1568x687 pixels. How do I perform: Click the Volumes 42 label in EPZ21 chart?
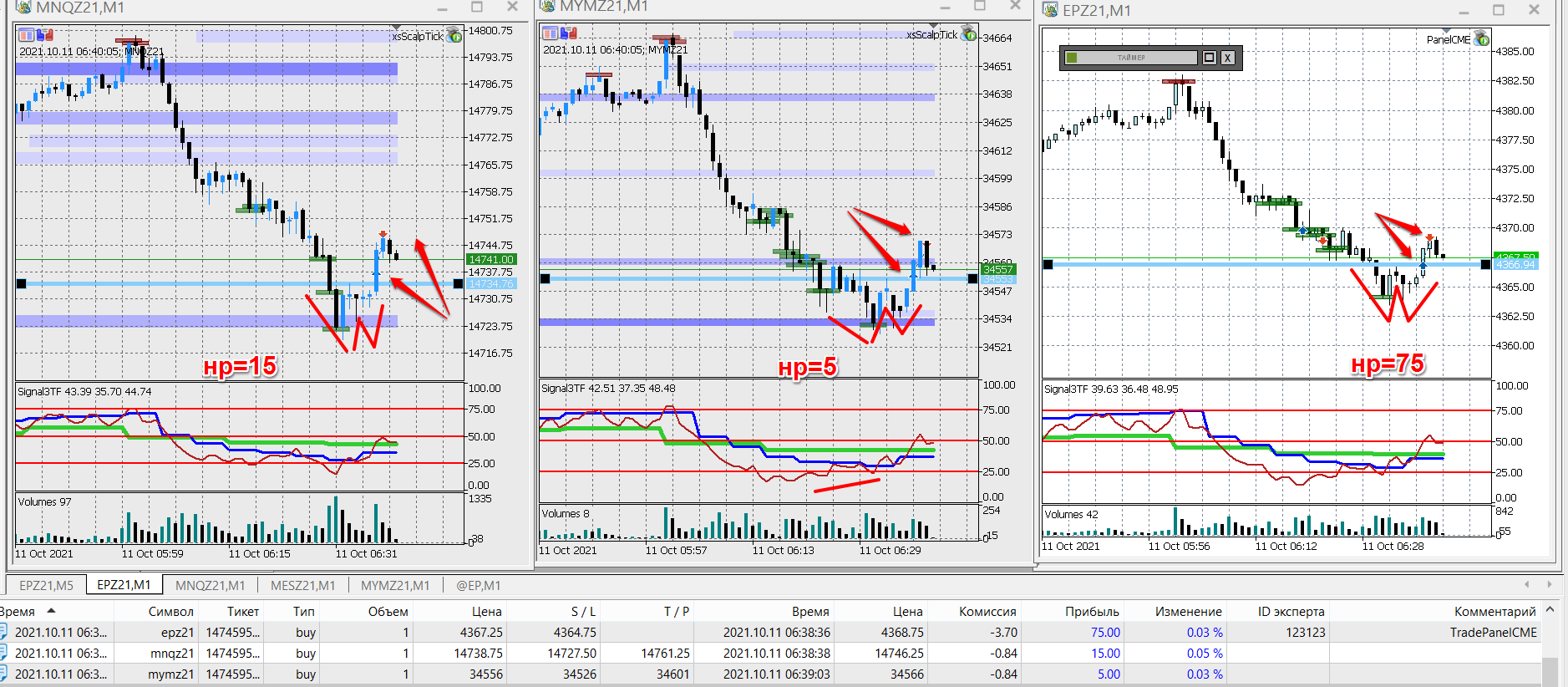[1071, 514]
